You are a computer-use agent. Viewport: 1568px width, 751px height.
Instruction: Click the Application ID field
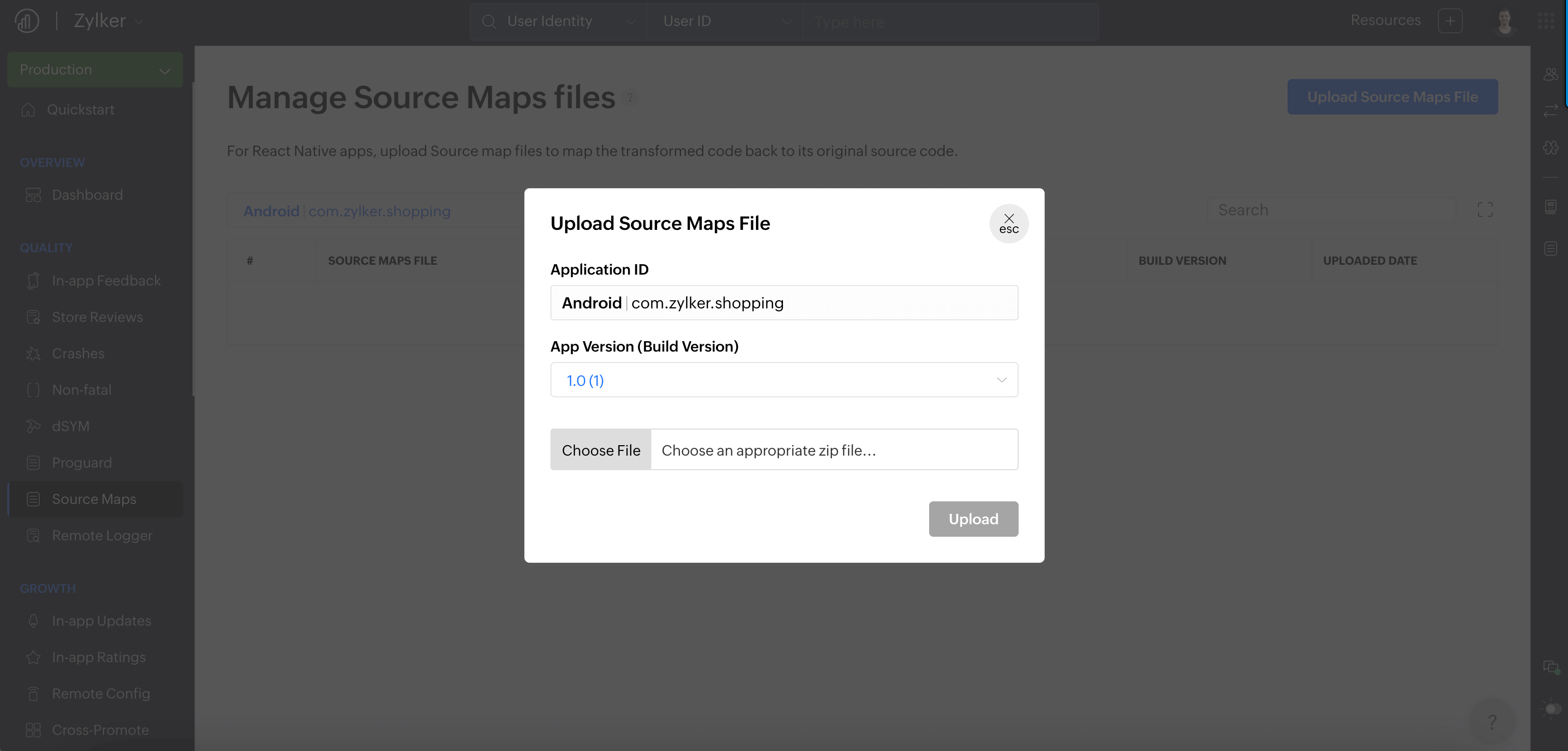coord(783,303)
